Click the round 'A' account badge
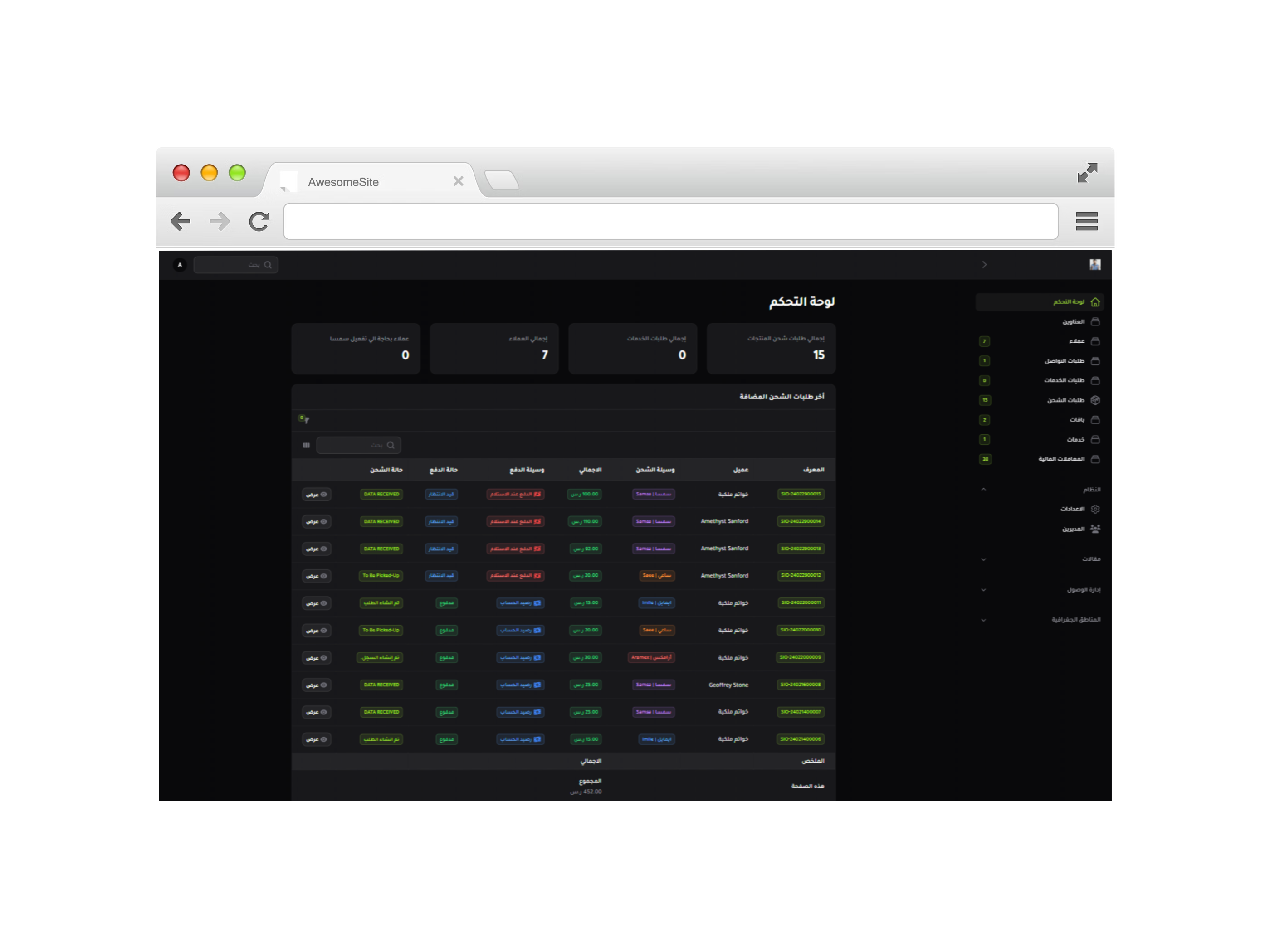The image size is (1270, 952). click(x=180, y=265)
